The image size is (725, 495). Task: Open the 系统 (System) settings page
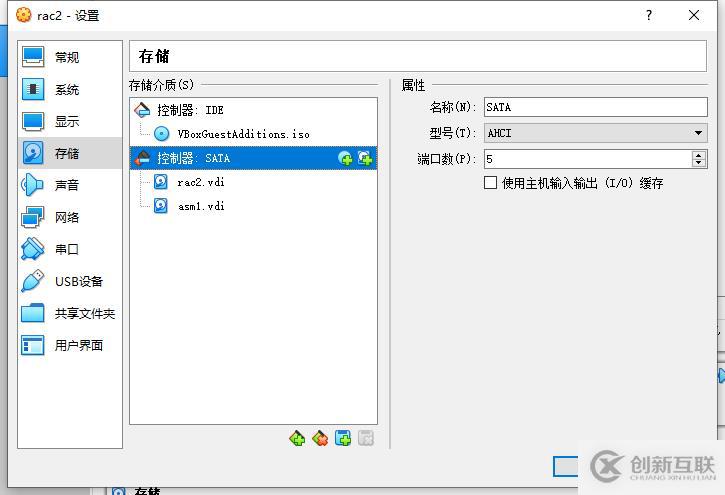coord(70,89)
